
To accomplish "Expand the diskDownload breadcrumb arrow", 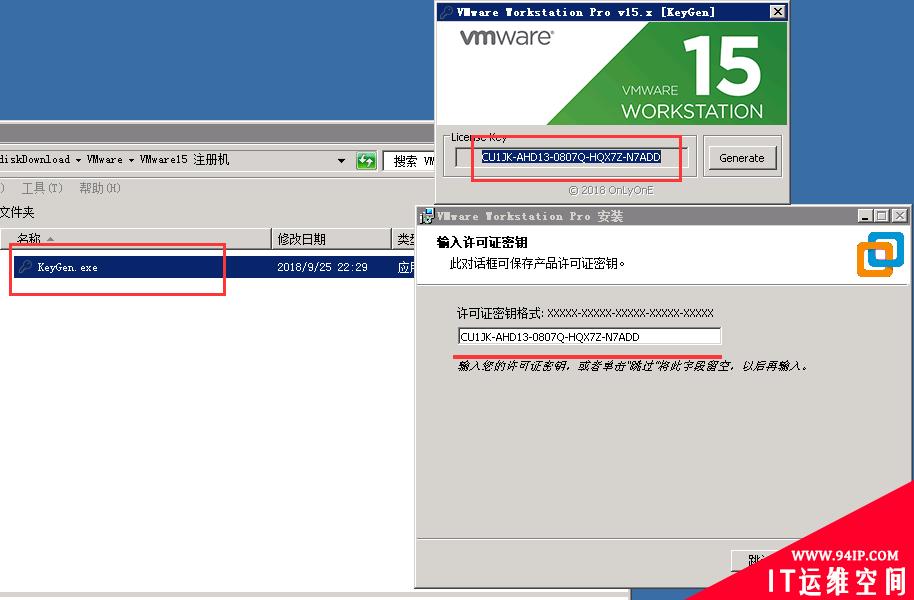I will [x=78, y=160].
